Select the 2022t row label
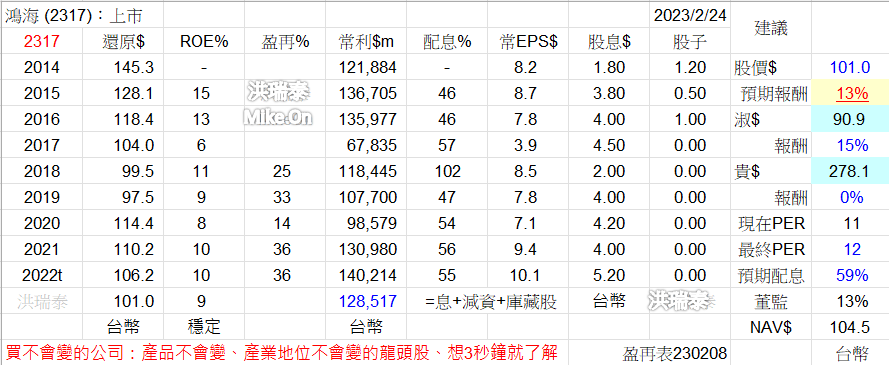 41,275
